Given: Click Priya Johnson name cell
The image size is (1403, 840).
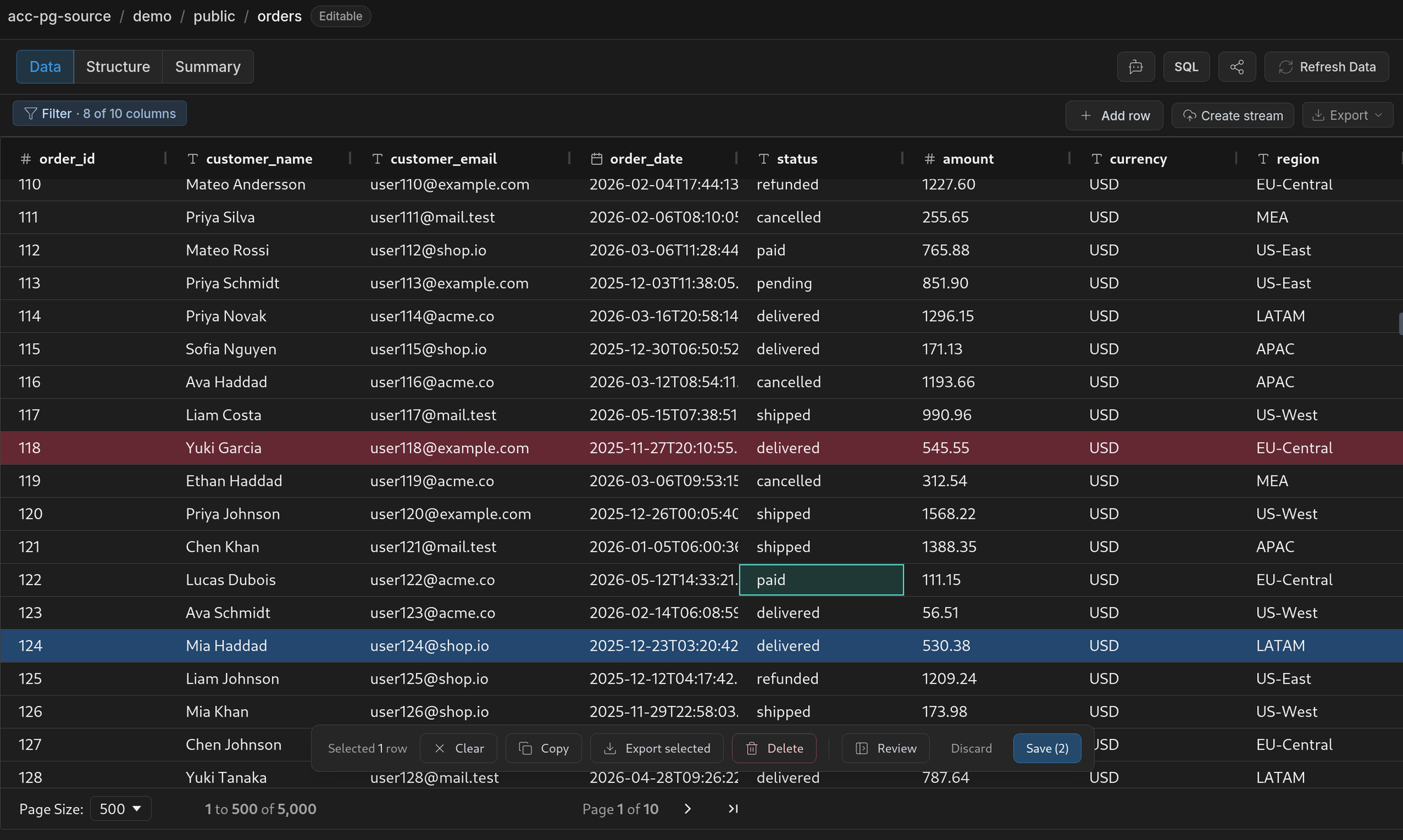Looking at the screenshot, I should click(233, 514).
